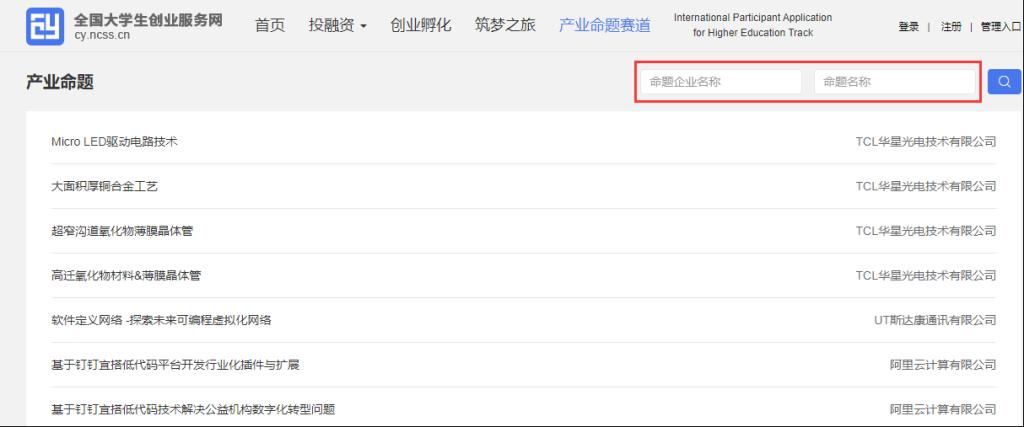This screenshot has width=1024, height=427.
Task: Click the 全国大学生创业服务网 site title
Action: (148, 20)
